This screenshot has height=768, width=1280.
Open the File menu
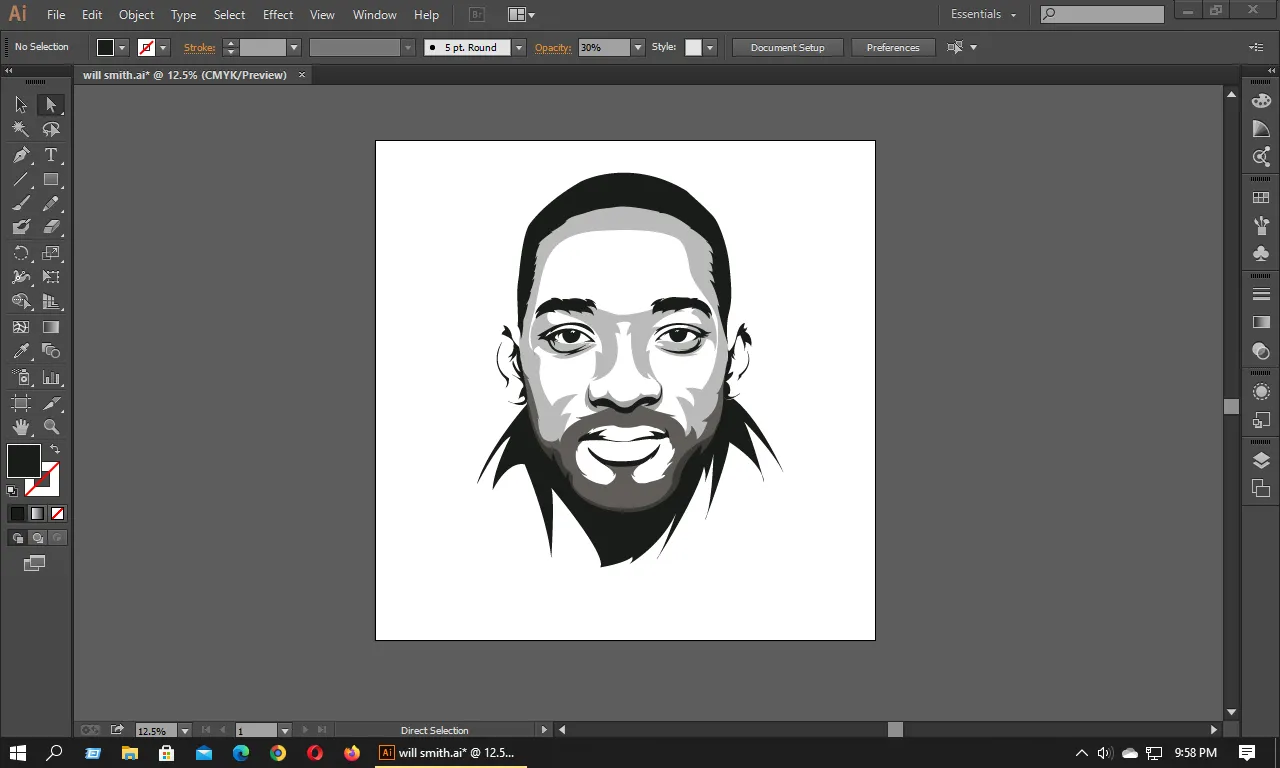pyautogui.click(x=56, y=15)
